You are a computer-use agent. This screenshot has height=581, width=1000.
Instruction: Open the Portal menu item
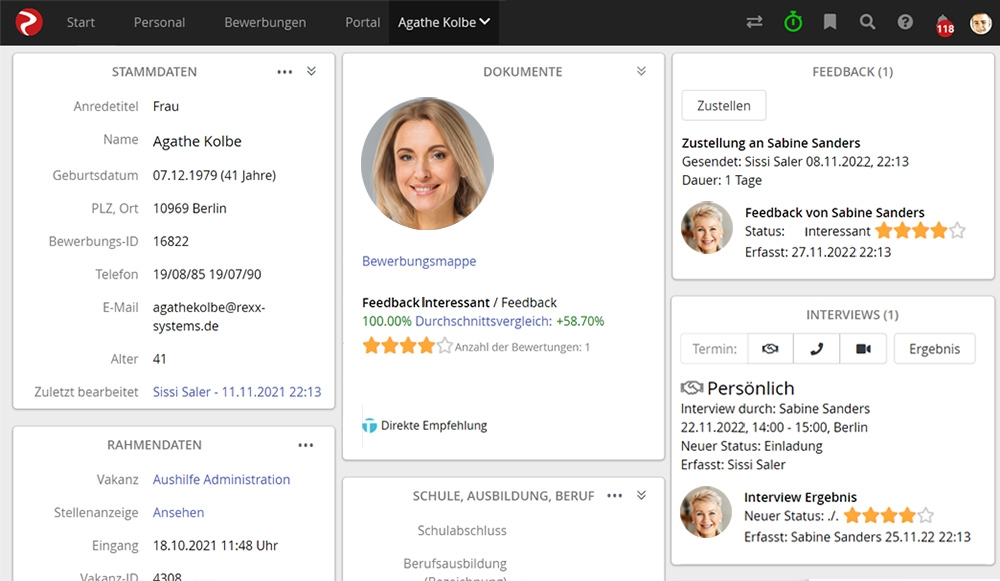pos(362,22)
